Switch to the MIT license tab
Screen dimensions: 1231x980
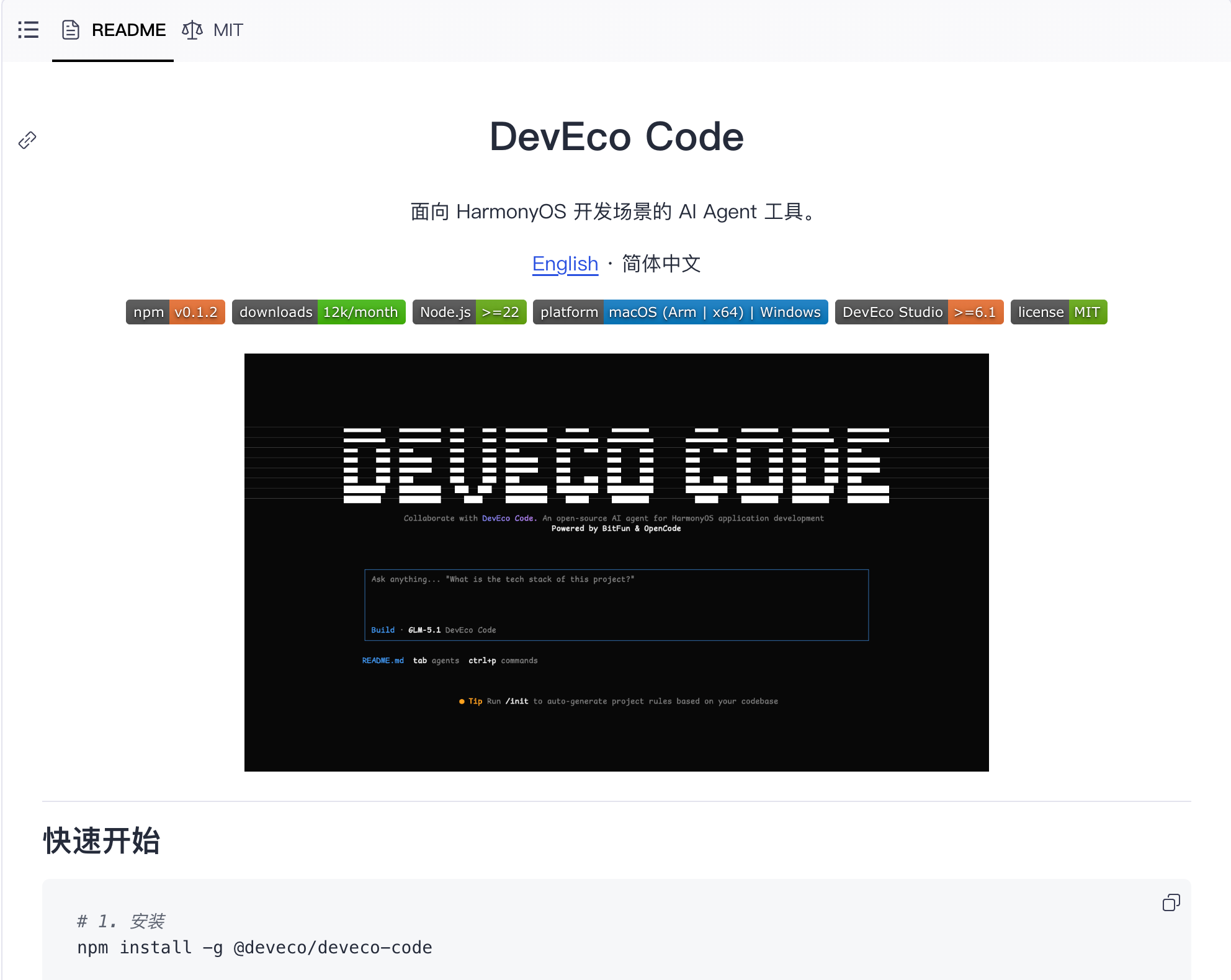point(212,30)
